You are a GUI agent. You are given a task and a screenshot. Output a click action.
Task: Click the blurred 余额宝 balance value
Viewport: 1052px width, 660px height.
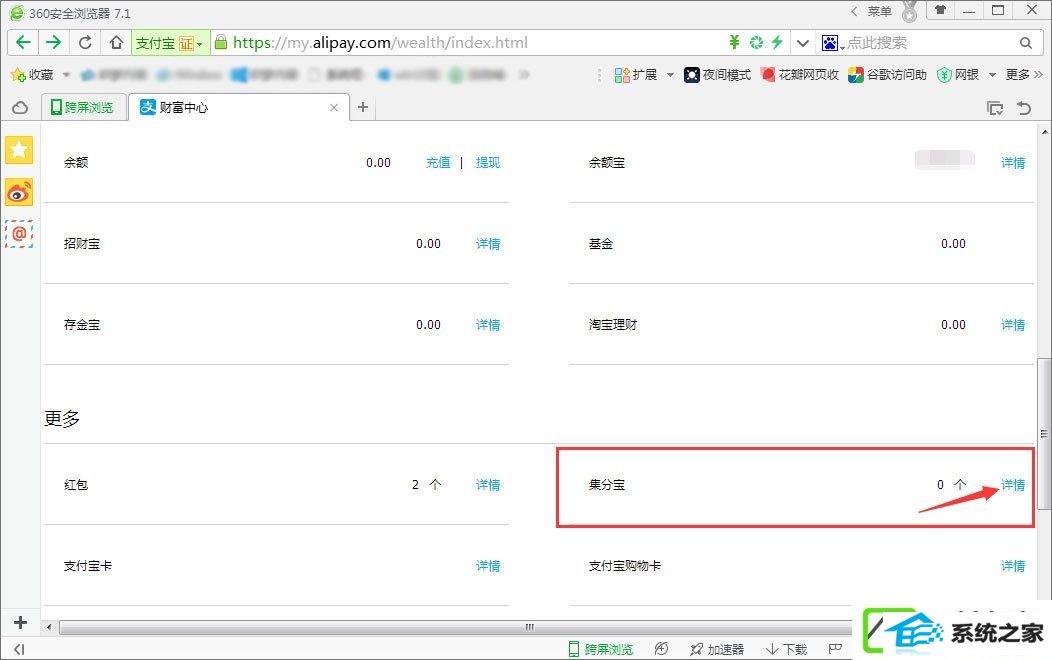click(945, 160)
